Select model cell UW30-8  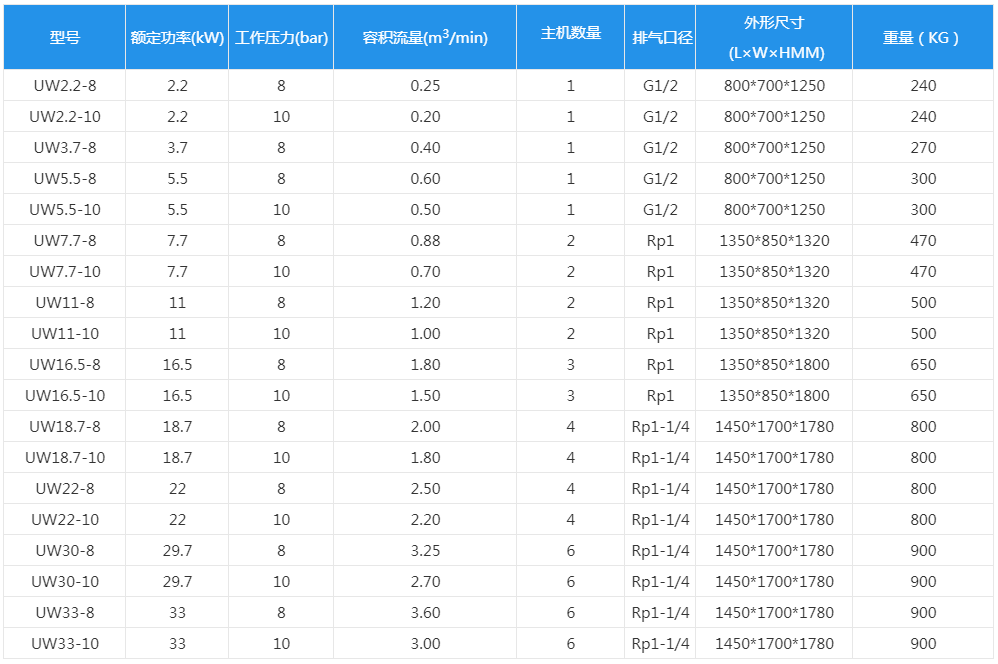[x=65, y=551]
